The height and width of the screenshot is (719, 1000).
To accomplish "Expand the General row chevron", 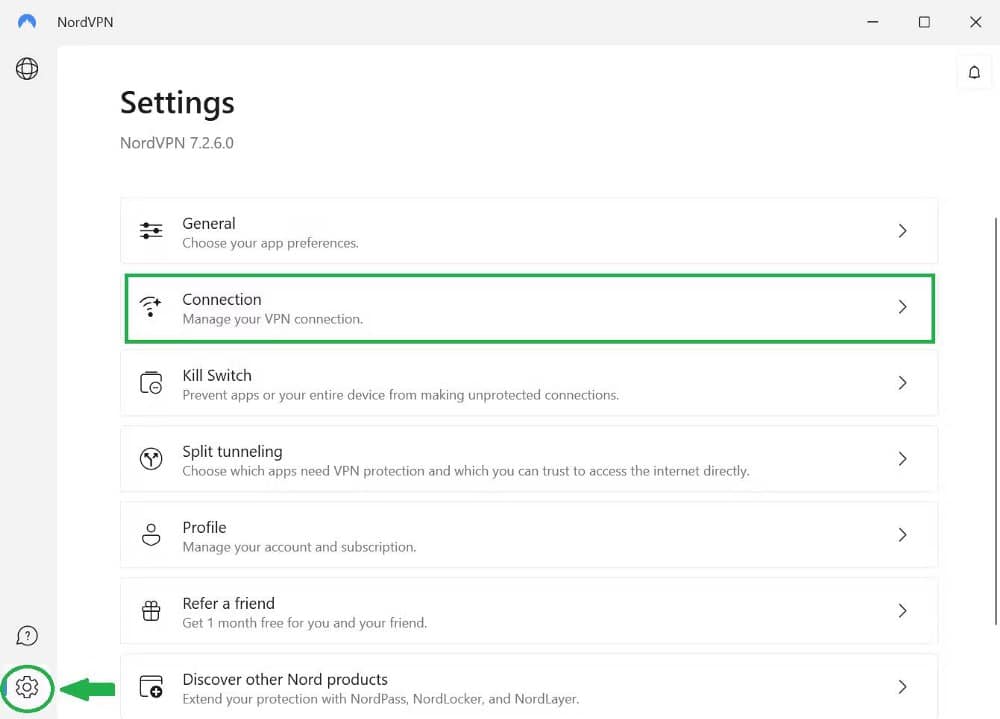I will pyautogui.click(x=902, y=231).
